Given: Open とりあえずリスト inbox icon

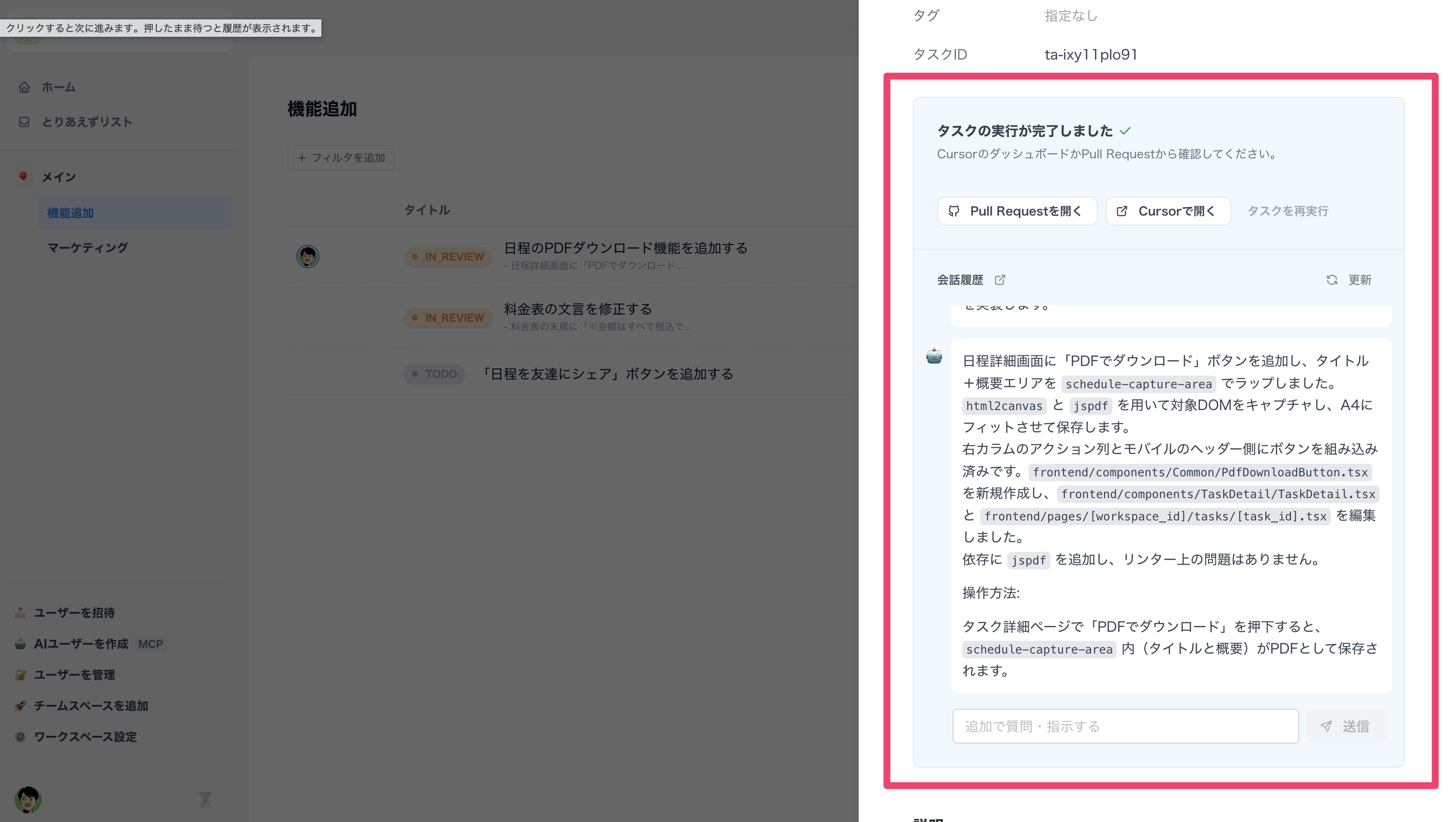Looking at the screenshot, I should tap(24, 122).
